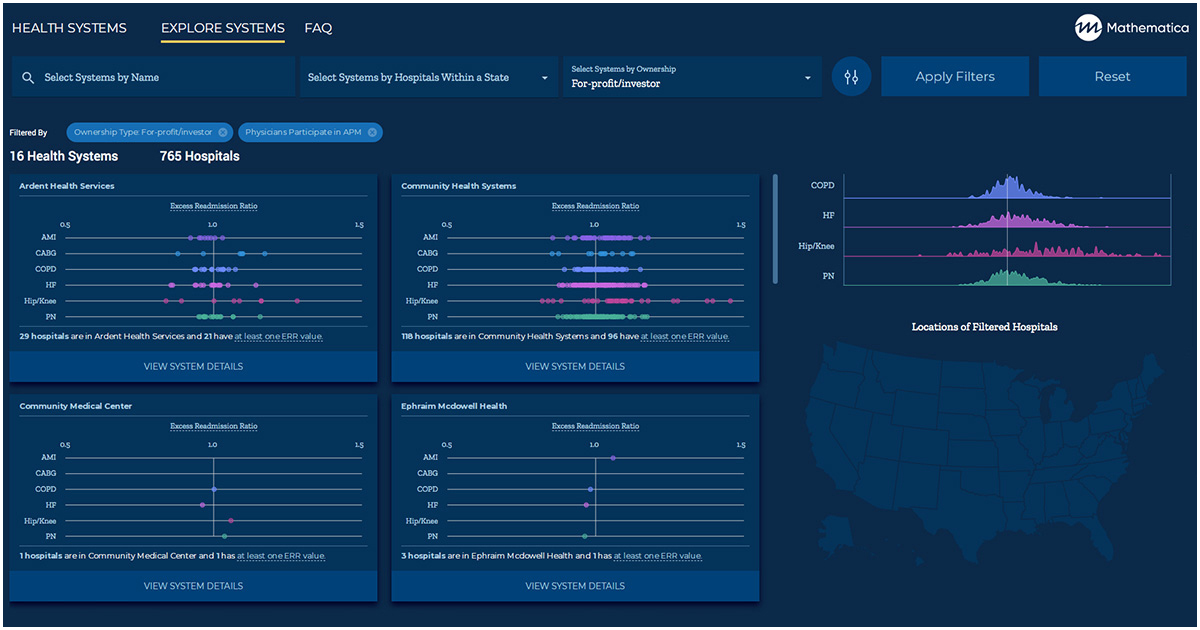
Task: Expand Select Systems by Ownership dropdown
Action: tap(691, 77)
